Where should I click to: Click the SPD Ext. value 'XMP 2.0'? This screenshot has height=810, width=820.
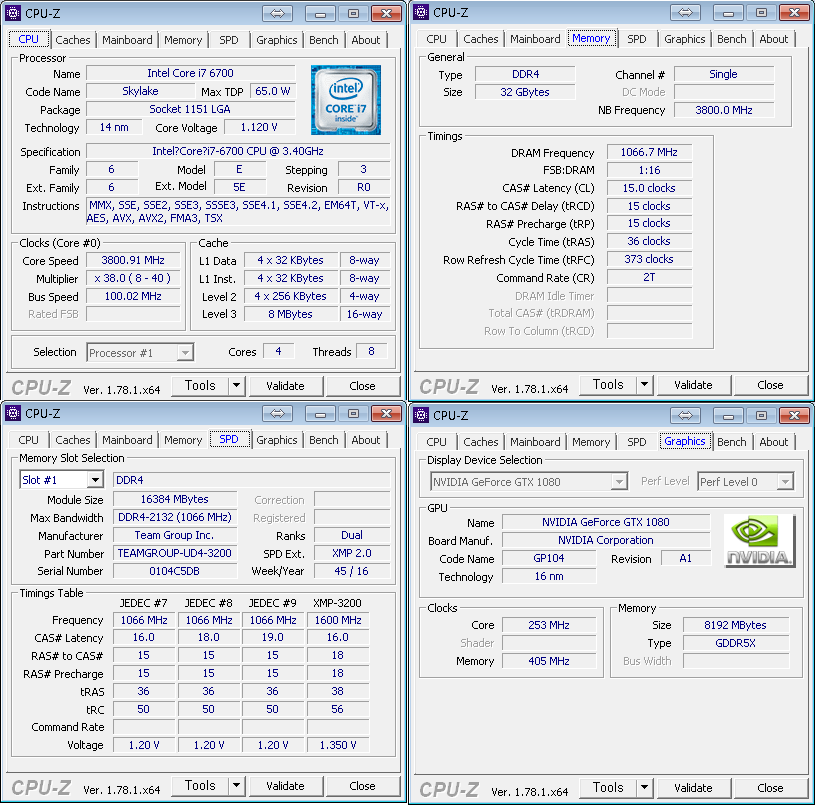pyautogui.click(x=352, y=553)
